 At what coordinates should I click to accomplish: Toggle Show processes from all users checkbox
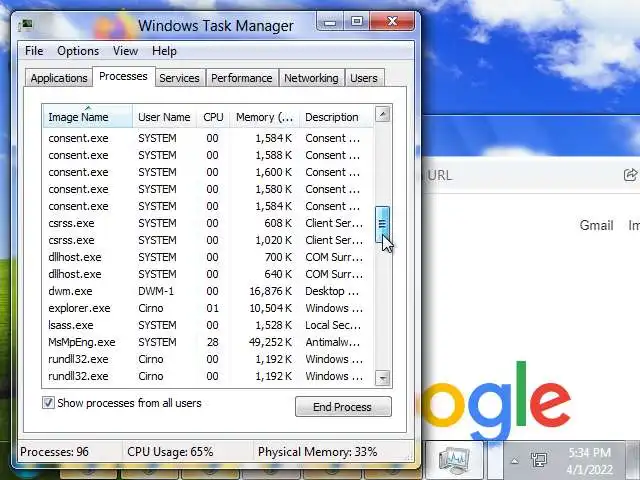coord(48,403)
